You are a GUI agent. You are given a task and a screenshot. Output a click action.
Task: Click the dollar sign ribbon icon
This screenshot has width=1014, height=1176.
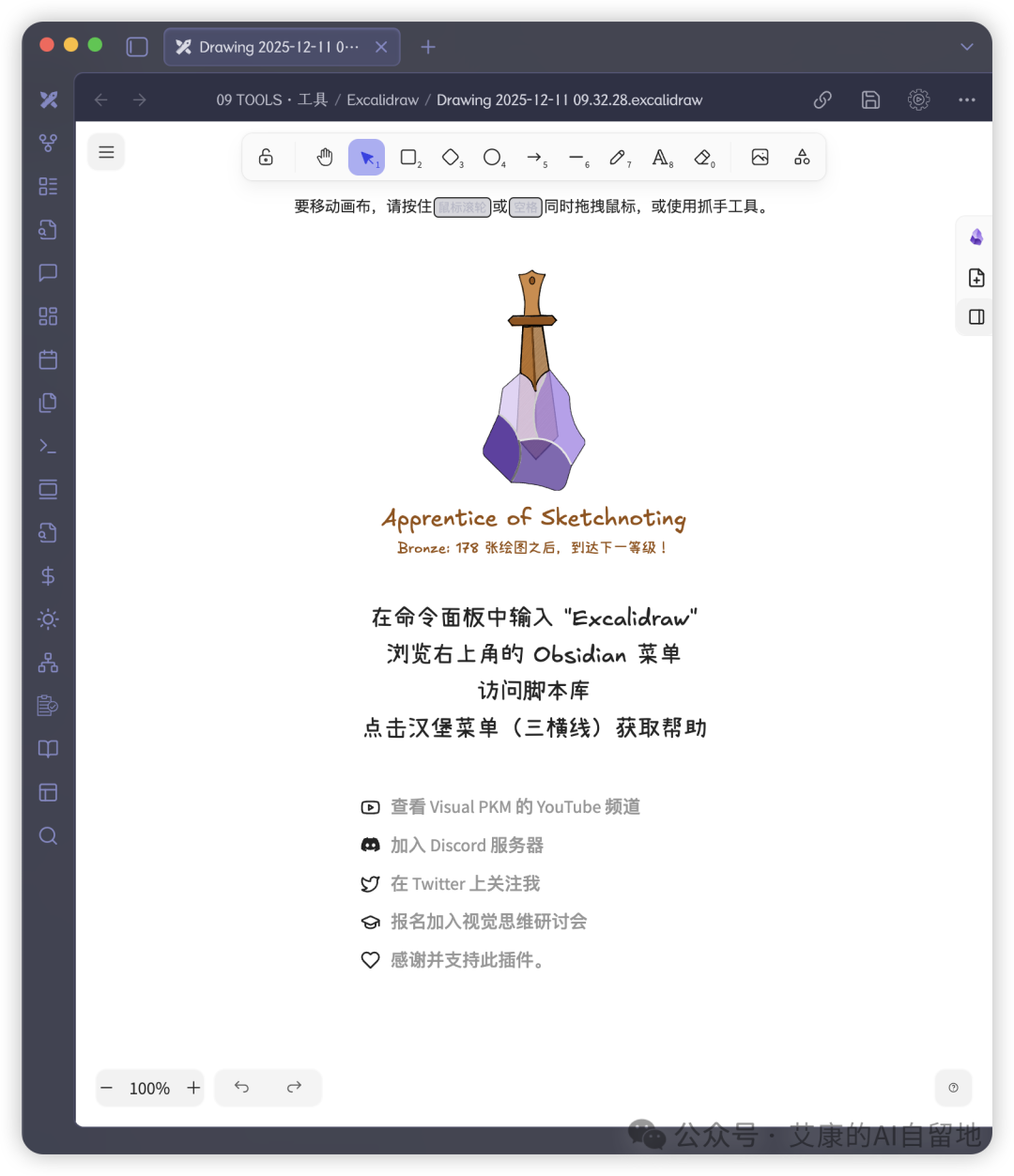(x=48, y=576)
